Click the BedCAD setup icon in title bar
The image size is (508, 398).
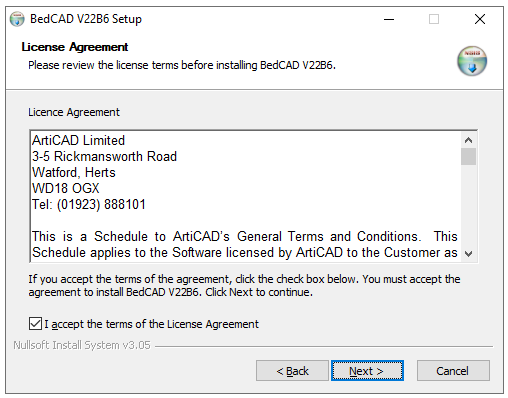[x=17, y=19]
